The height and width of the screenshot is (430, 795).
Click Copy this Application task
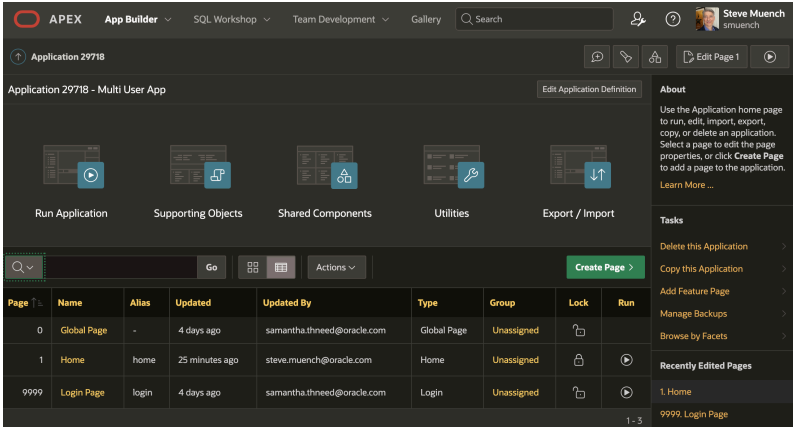point(701,269)
